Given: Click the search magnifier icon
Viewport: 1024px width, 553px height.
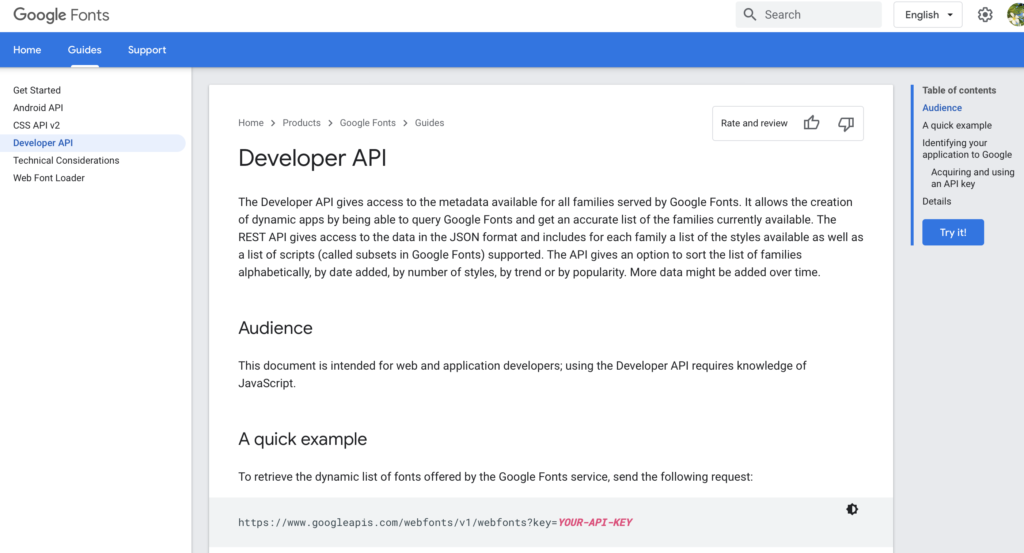Looking at the screenshot, I should pyautogui.click(x=750, y=14).
